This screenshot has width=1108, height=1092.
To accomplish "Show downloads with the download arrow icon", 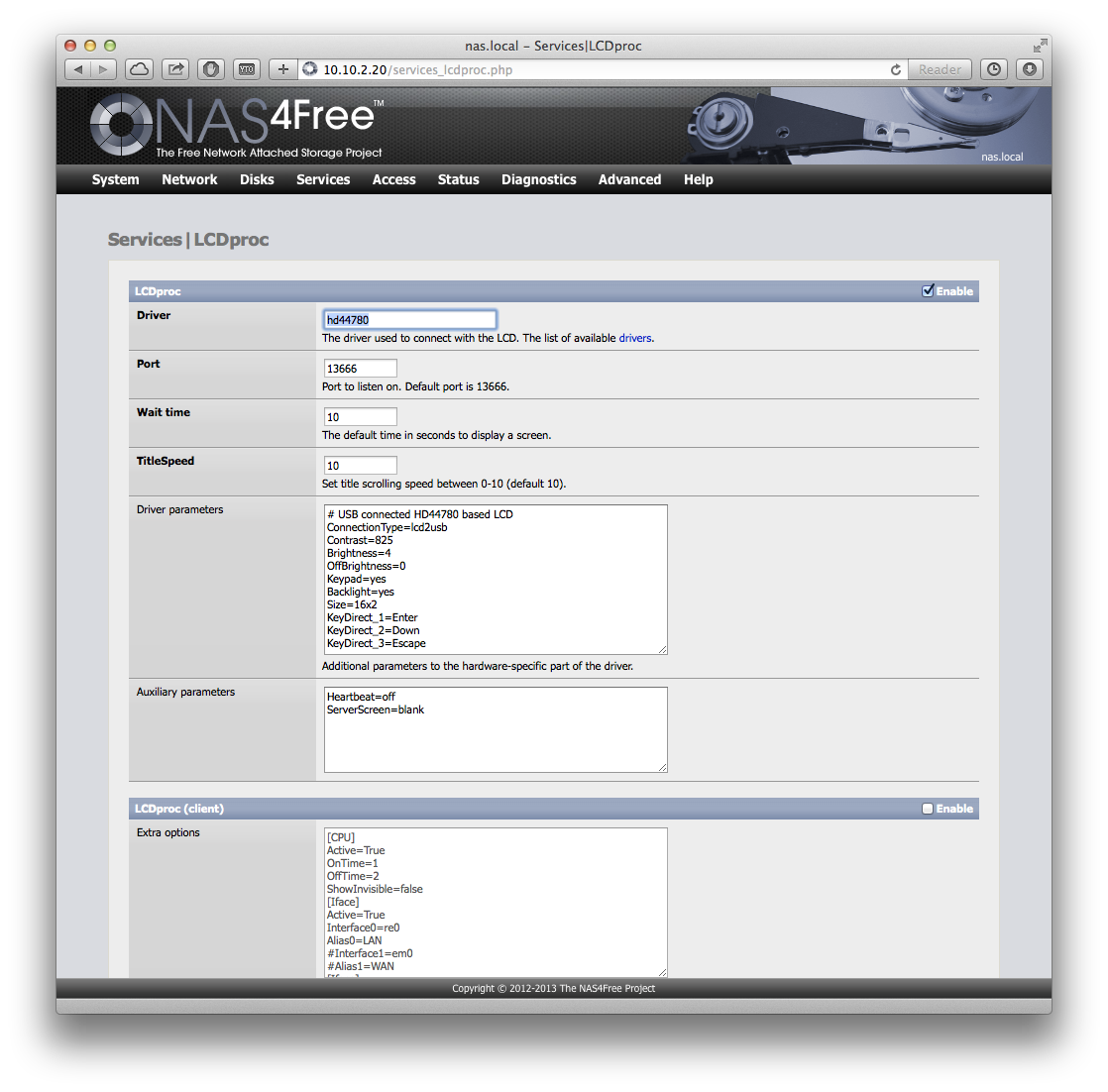I will point(1029,69).
